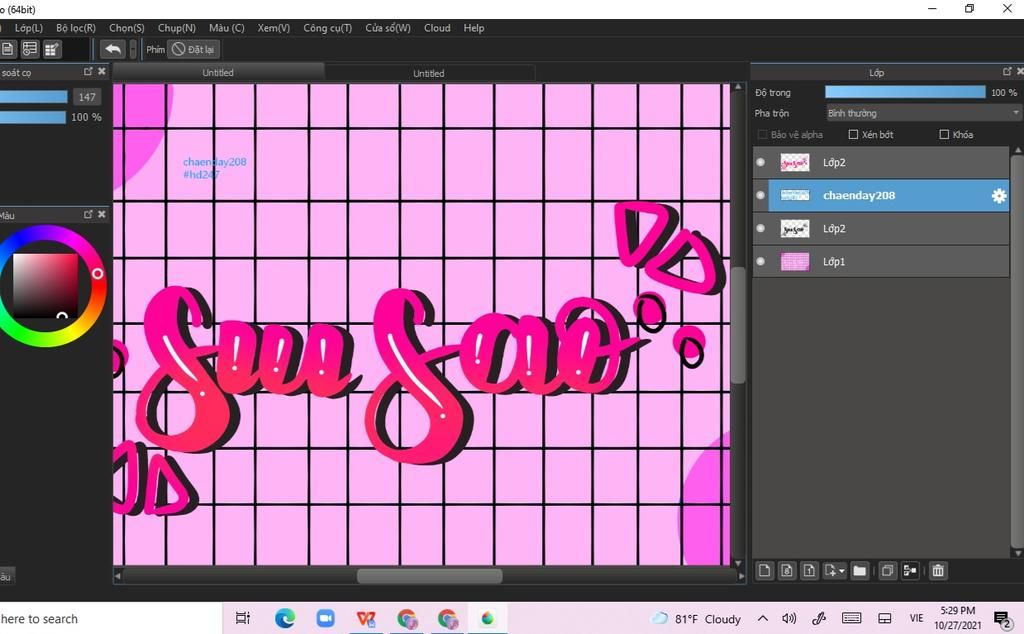
Task: Open the Chụp(N) snap menu
Action: click(176, 28)
